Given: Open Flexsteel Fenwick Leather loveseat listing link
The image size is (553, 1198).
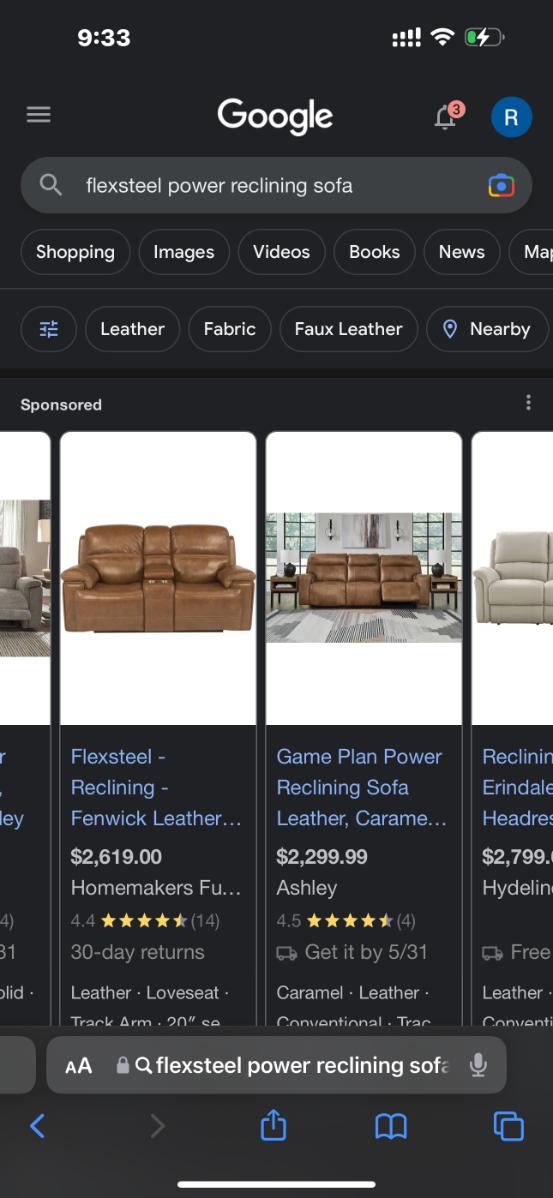Looking at the screenshot, I should [157, 787].
